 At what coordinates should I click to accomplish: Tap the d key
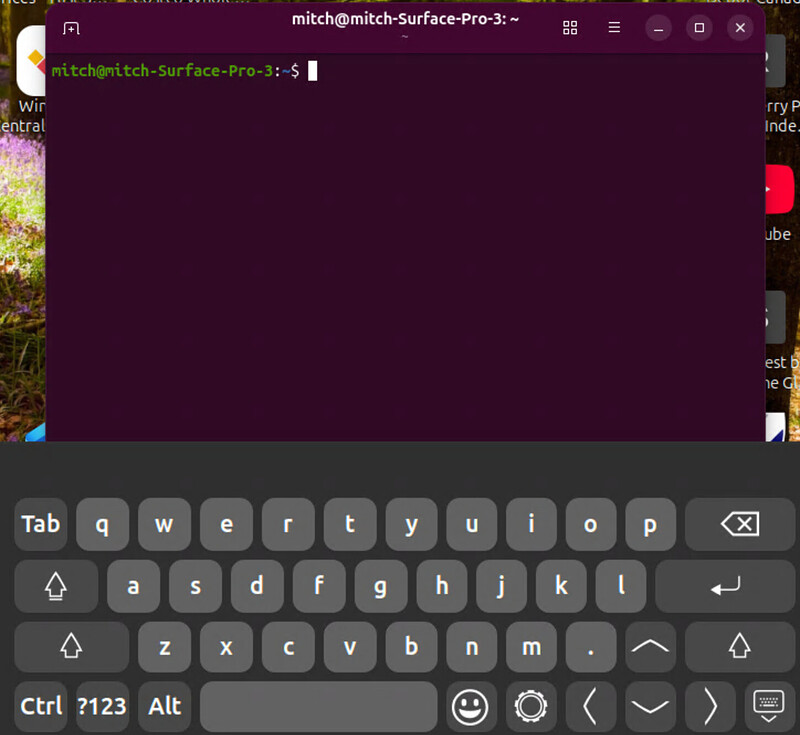257,586
